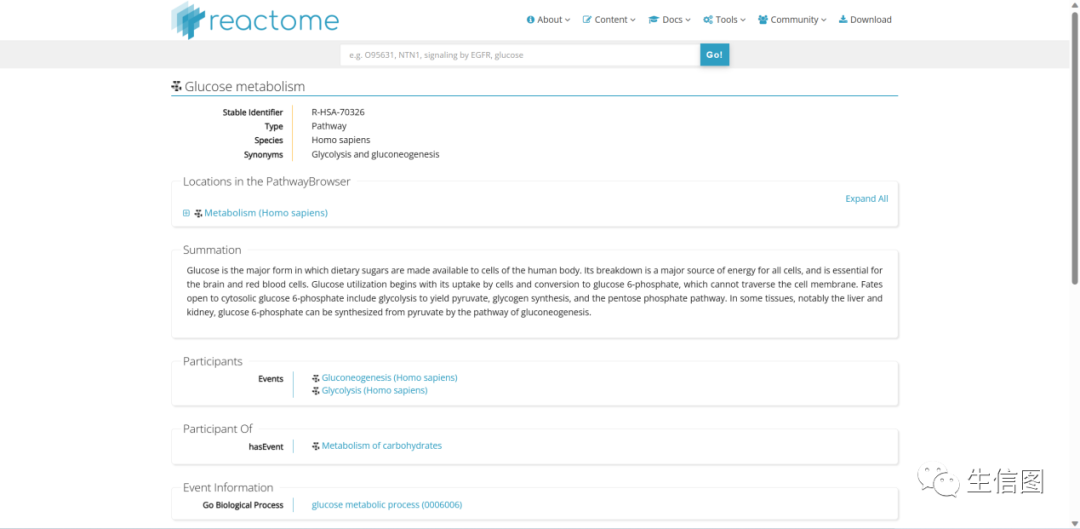Open the Community menu
Screen dimensions: 1080x529
click(x=792, y=20)
